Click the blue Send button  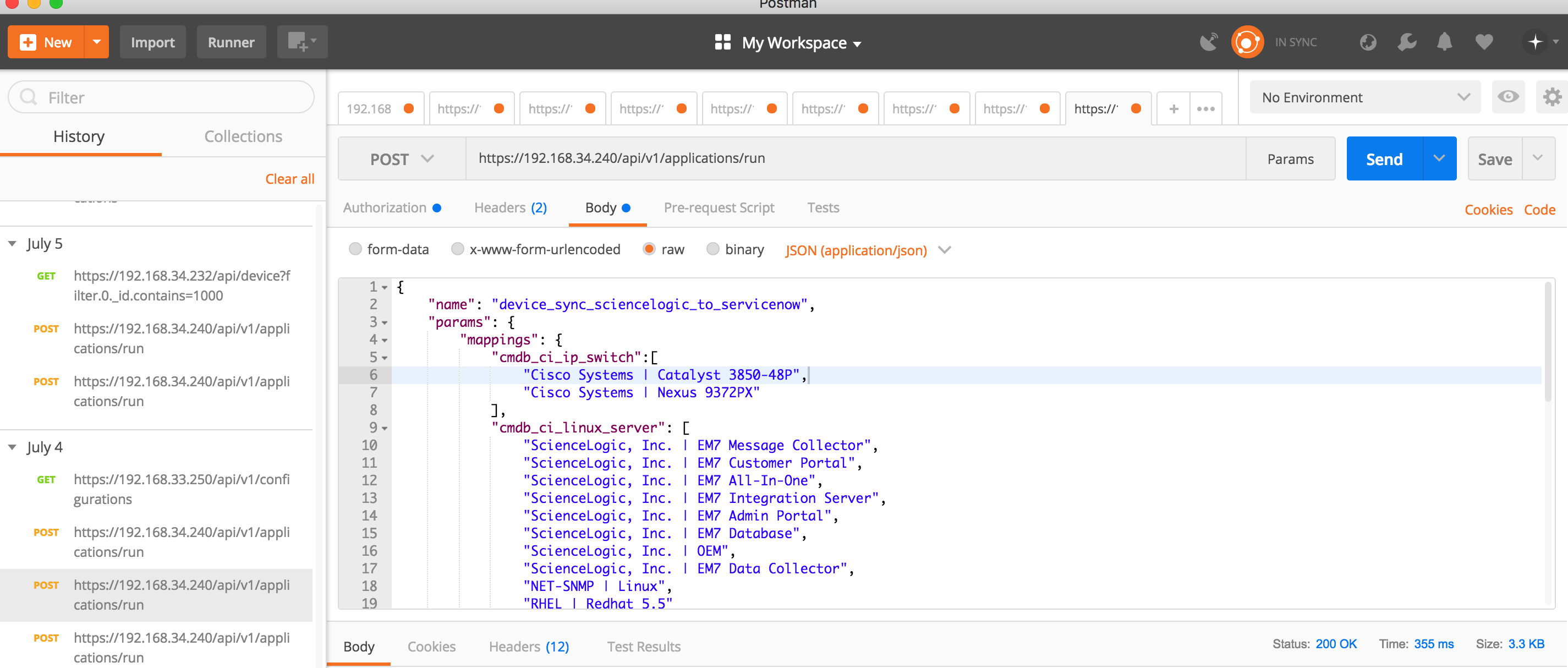point(1384,159)
